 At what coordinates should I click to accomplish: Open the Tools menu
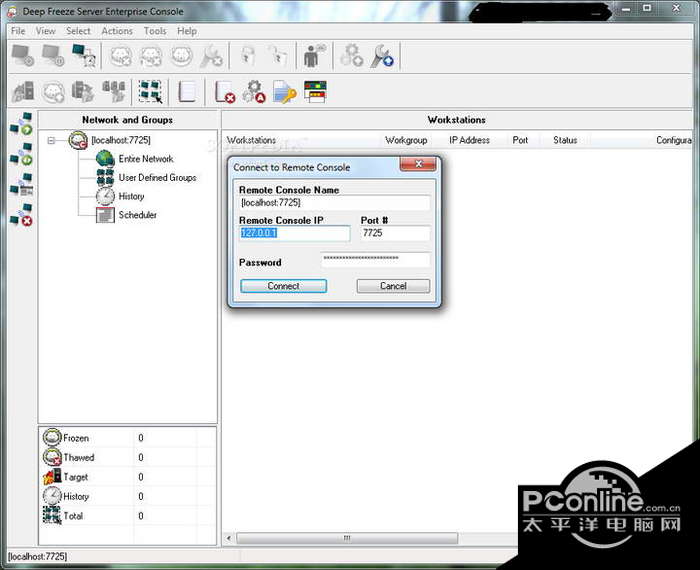(155, 31)
